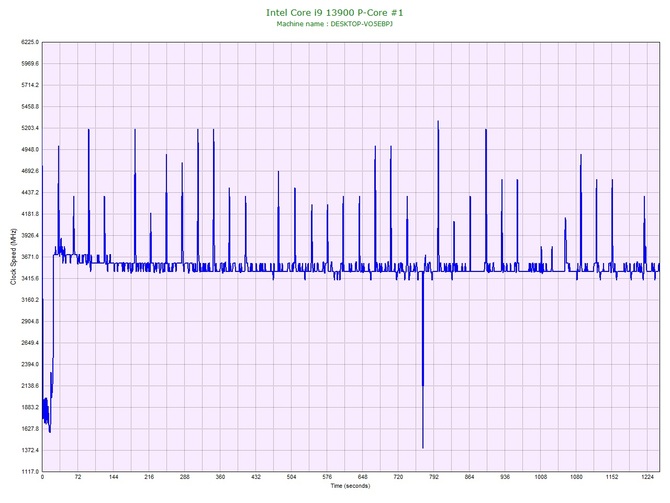This screenshot has width=670, height=503.
Task: Select the 1627.8 y-axis label
Action: click(x=30, y=429)
